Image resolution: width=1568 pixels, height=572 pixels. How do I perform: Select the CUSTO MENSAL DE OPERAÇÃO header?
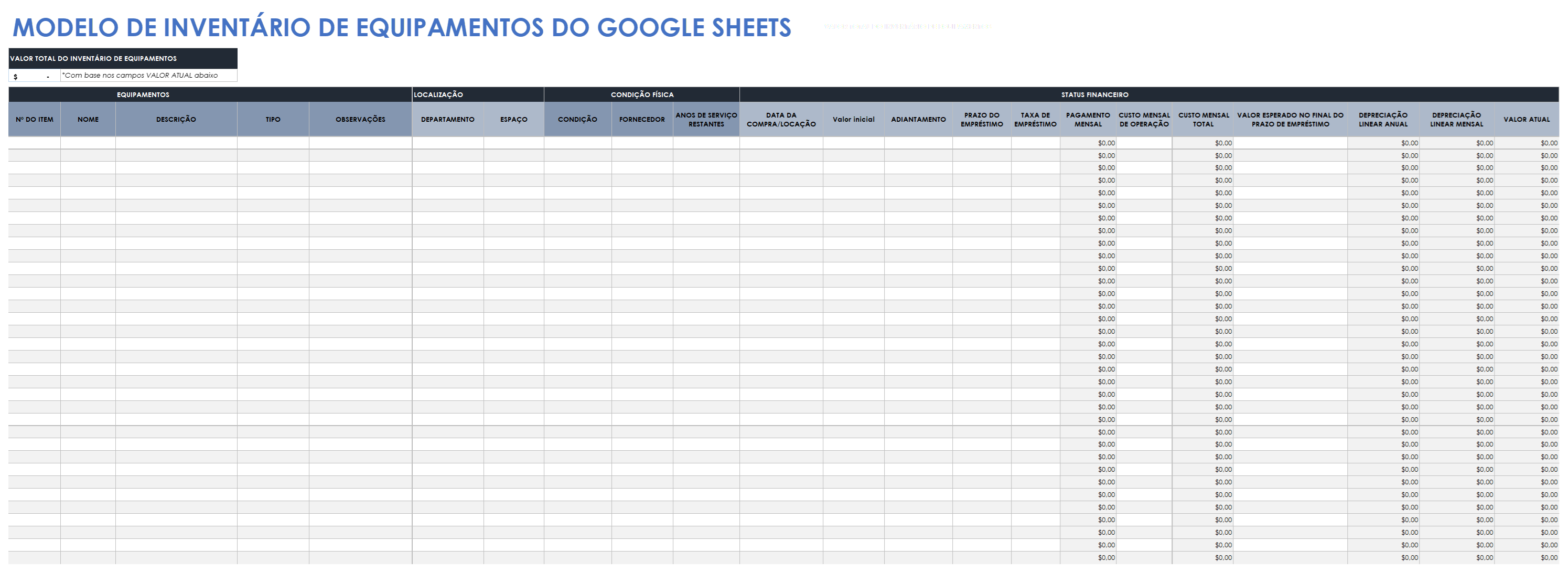[1144, 120]
